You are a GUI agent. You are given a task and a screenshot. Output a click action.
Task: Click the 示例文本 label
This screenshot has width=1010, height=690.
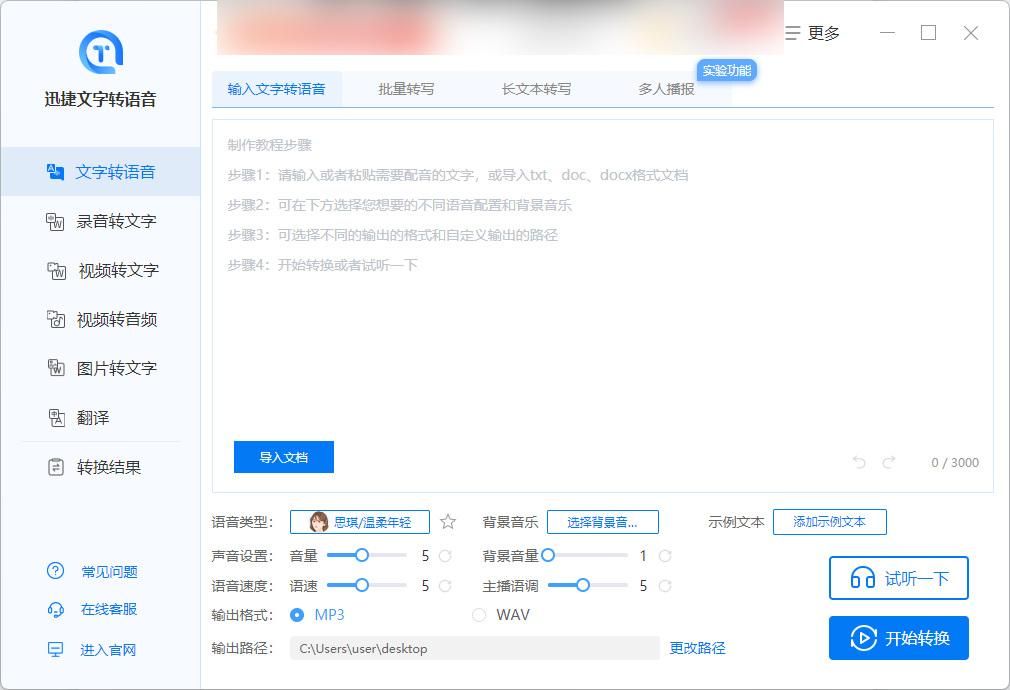(736, 522)
